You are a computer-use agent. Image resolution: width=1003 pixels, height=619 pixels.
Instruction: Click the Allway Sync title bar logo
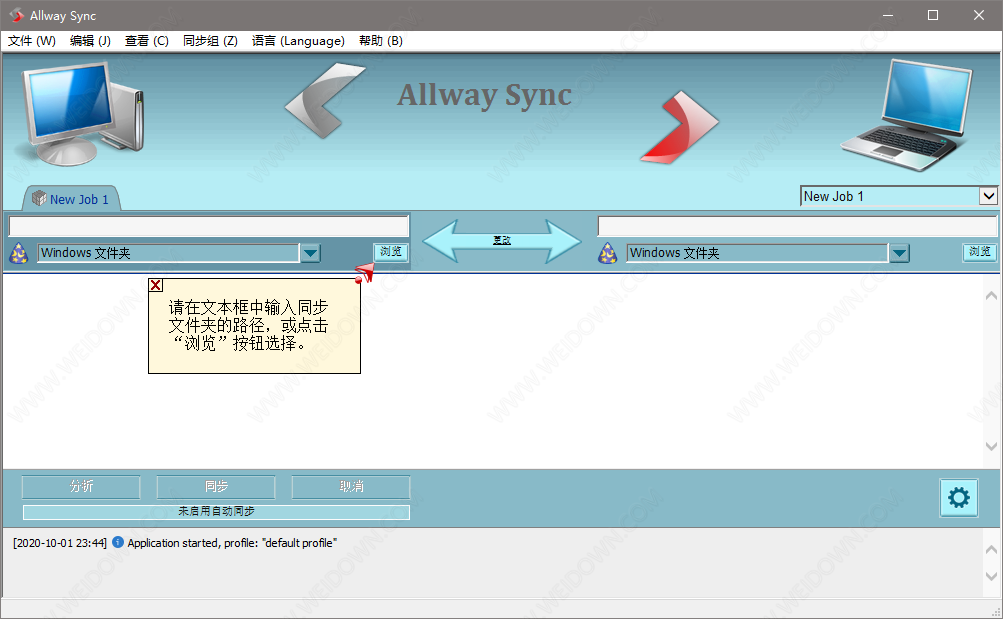[x=16, y=15]
